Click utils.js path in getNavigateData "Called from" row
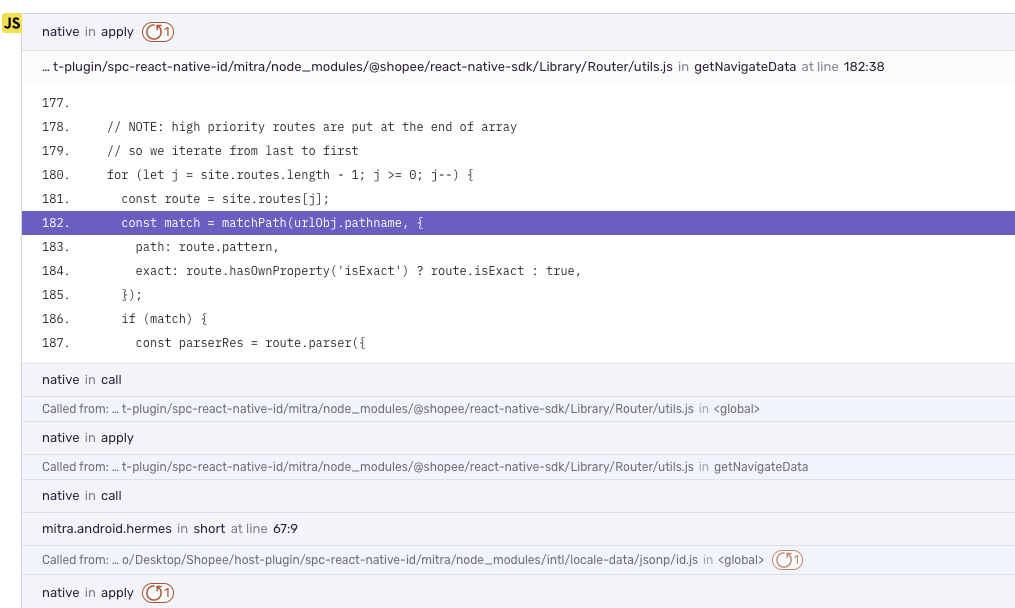This screenshot has width=1015, height=608. click(x=400, y=467)
